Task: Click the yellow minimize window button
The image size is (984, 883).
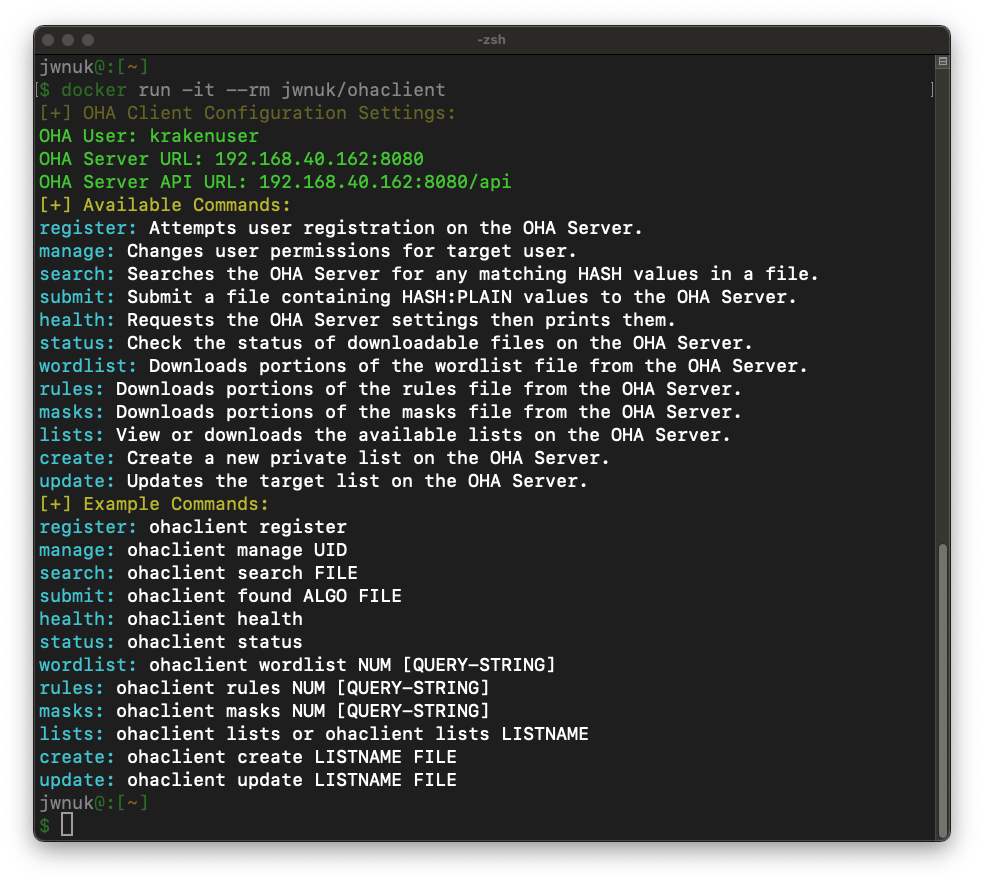Action: click(68, 40)
